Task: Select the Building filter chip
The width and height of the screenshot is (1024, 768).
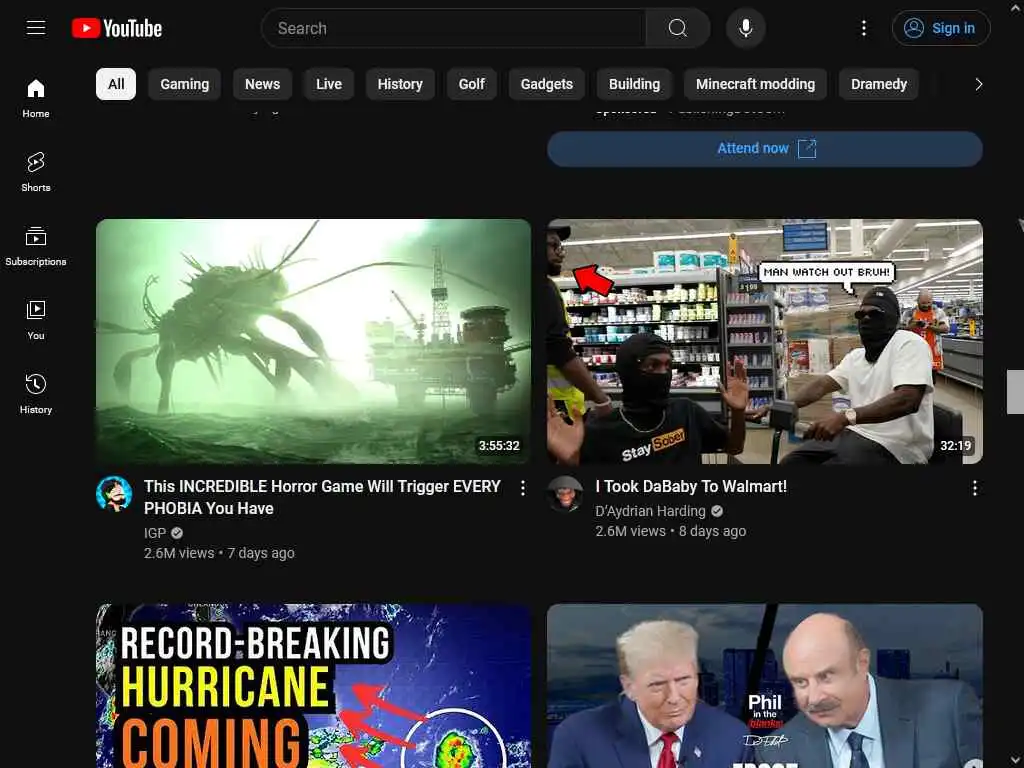Action: click(x=635, y=84)
